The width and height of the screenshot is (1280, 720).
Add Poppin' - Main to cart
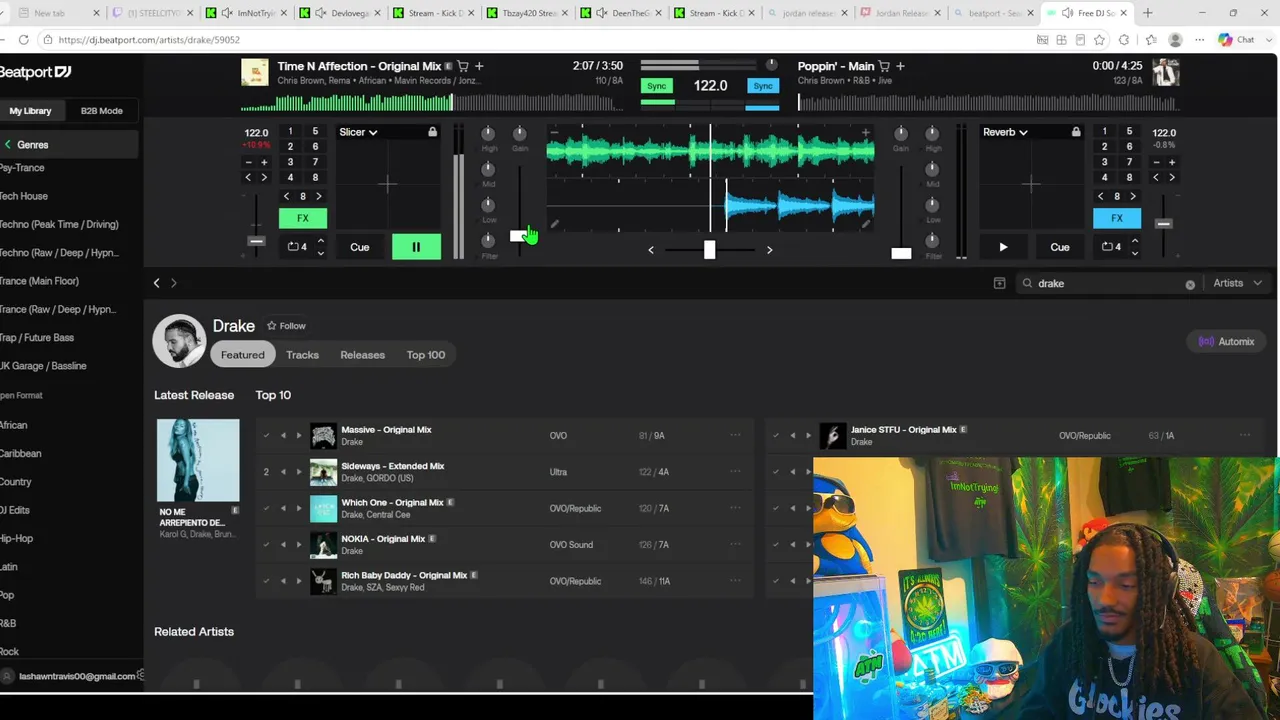coord(884,66)
